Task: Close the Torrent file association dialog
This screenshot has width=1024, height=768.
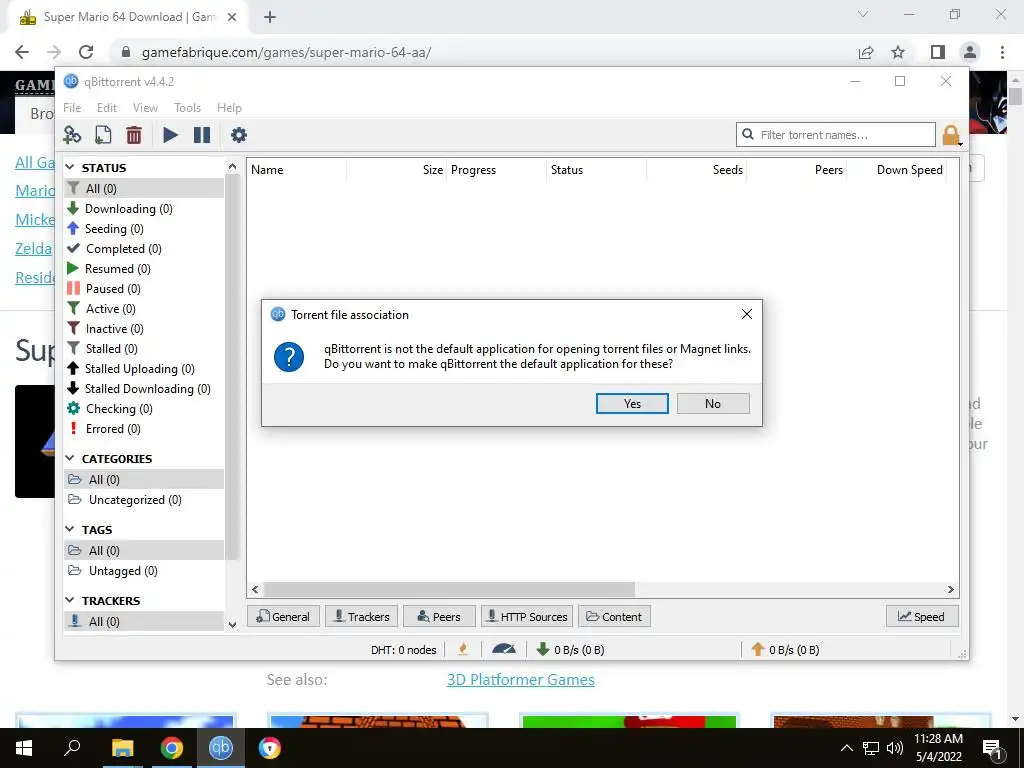Action: point(747,314)
